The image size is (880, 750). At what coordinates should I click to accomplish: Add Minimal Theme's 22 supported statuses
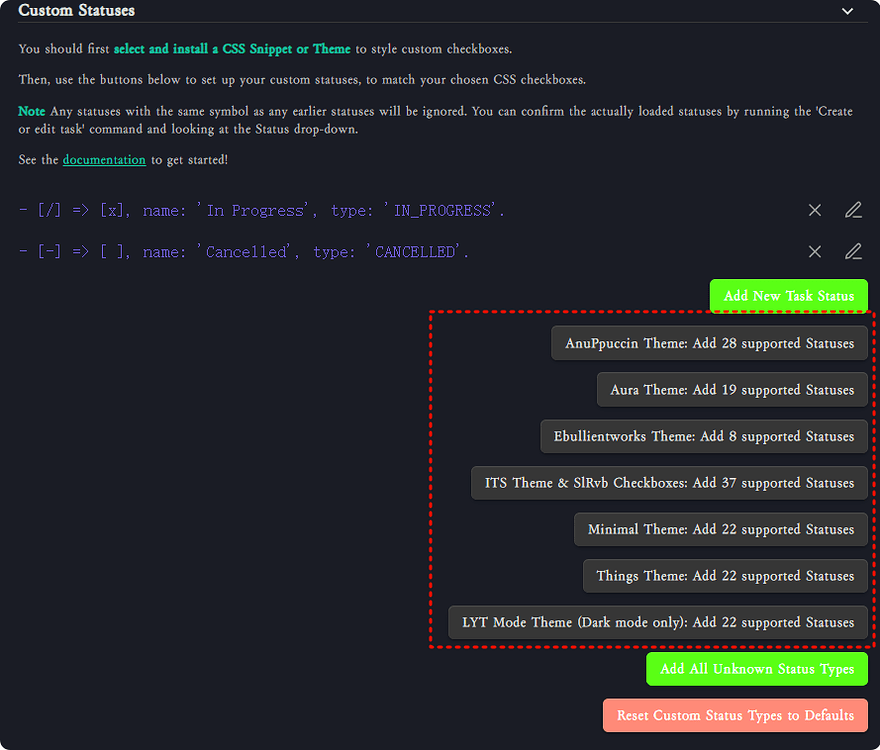click(721, 529)
